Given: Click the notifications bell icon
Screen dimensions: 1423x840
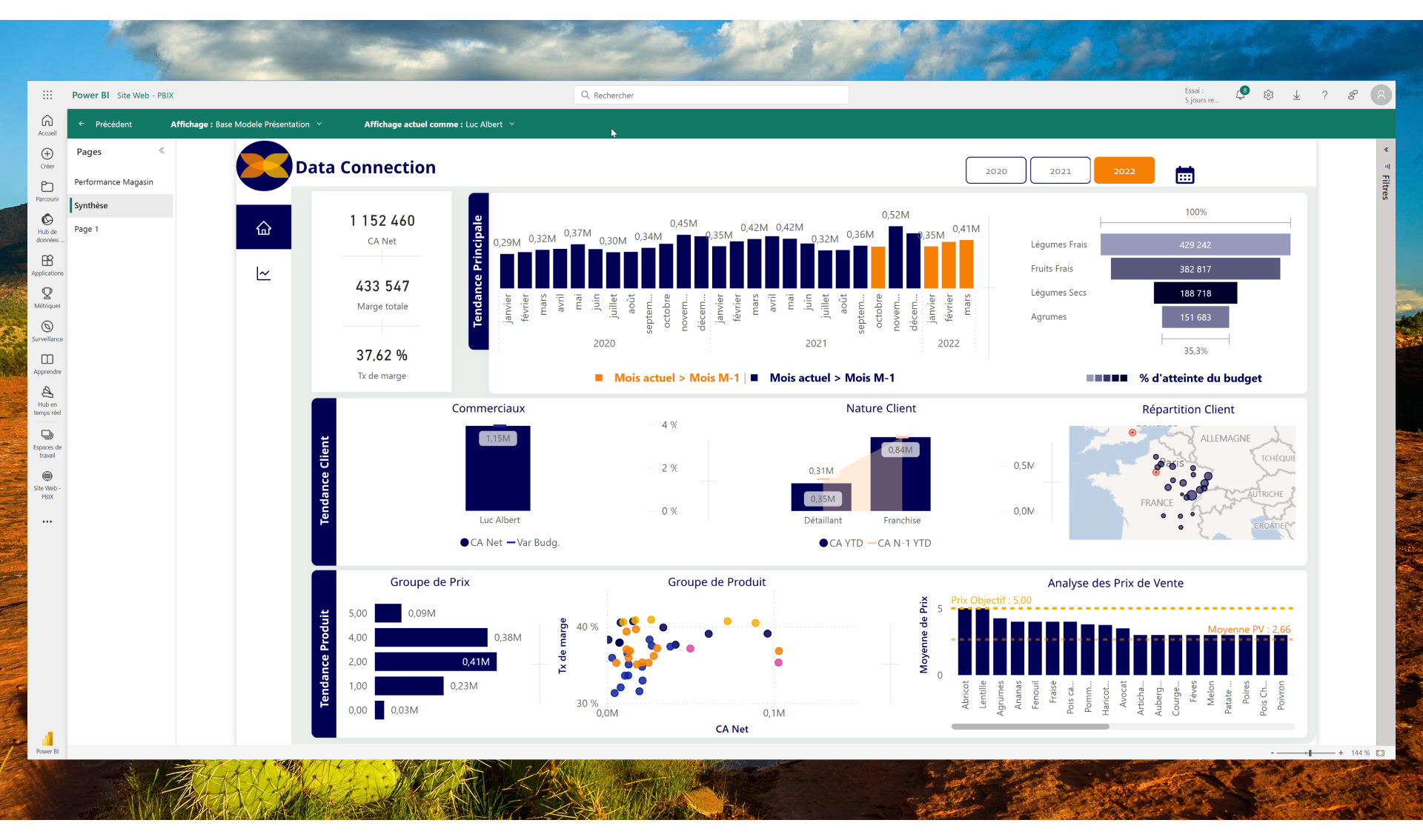Looking at the screenshot, I should click(1240, 95).
